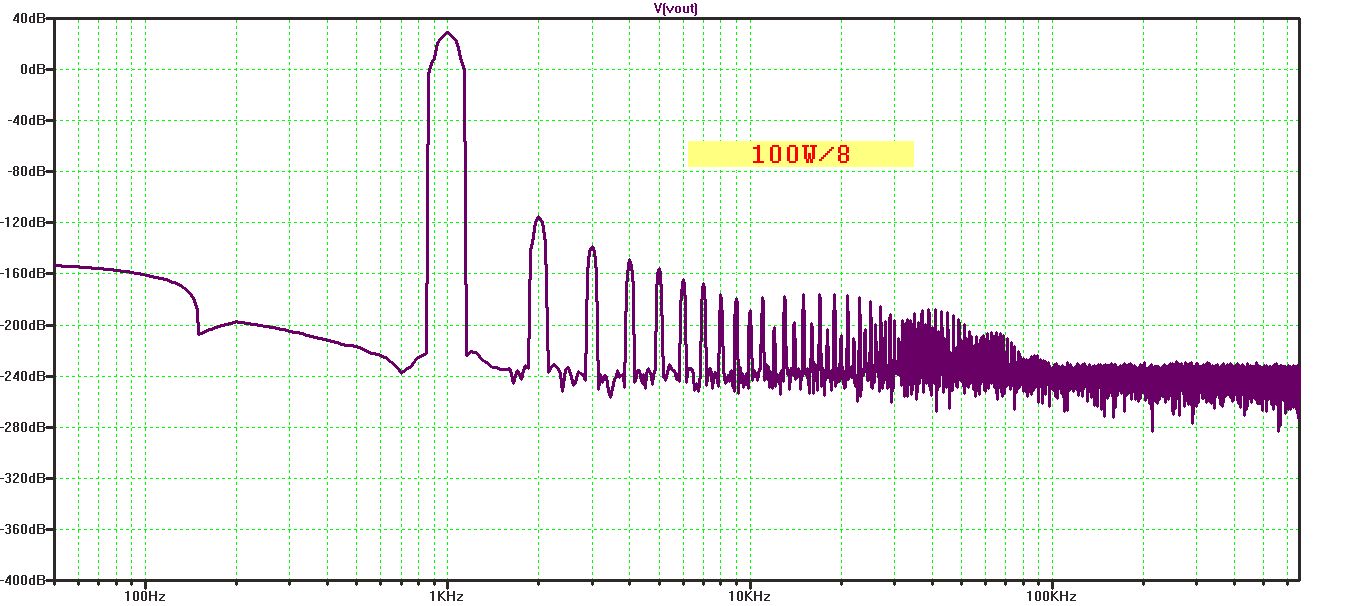Click the -80dB axis label

click(x=28, y=171)
